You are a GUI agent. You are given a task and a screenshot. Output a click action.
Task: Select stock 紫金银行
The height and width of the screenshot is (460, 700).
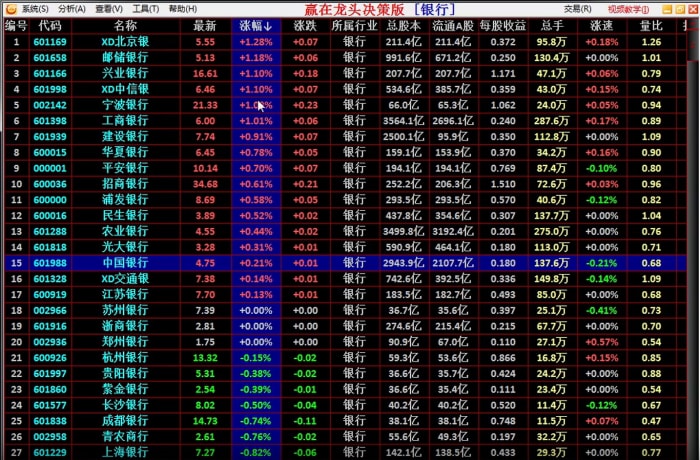(x=125, y=389)
